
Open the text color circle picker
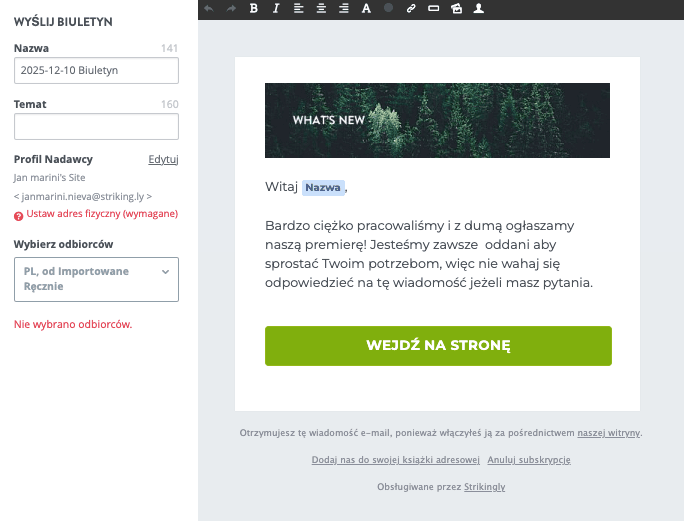[389, 8]
